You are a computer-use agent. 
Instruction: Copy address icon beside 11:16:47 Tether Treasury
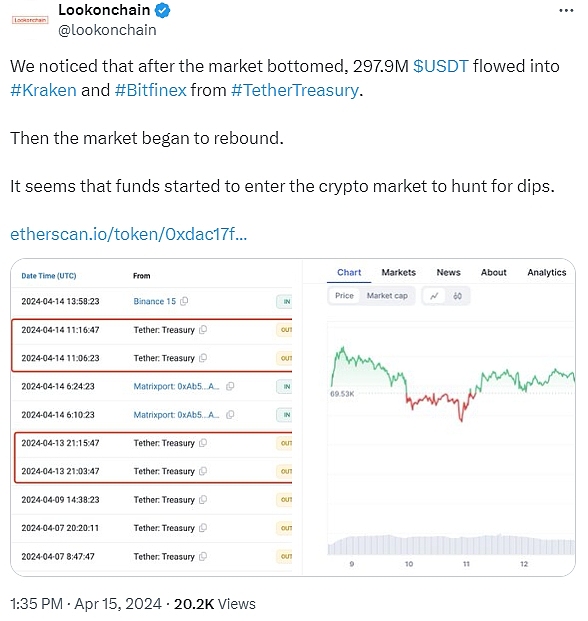pos(203,330)
